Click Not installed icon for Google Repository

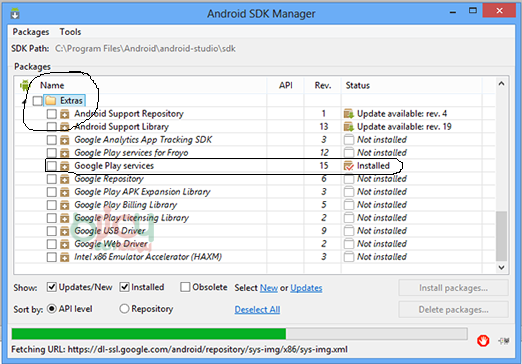[349, 179]
